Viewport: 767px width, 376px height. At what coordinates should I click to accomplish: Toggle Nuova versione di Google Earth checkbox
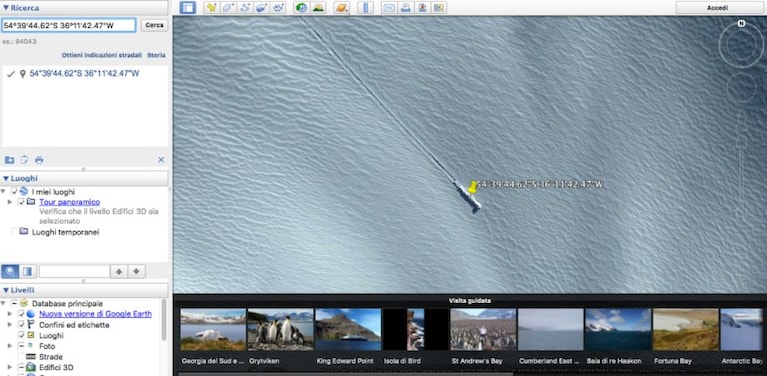pyautogui.click(x=21, y=314)
